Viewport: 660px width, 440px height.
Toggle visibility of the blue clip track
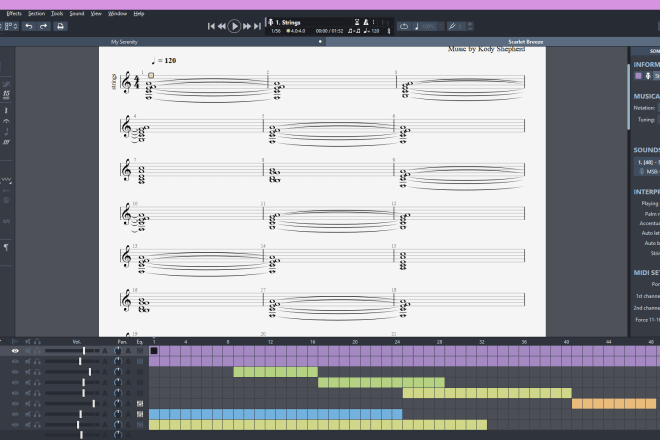pyautogui.click(x=15, y=414)
